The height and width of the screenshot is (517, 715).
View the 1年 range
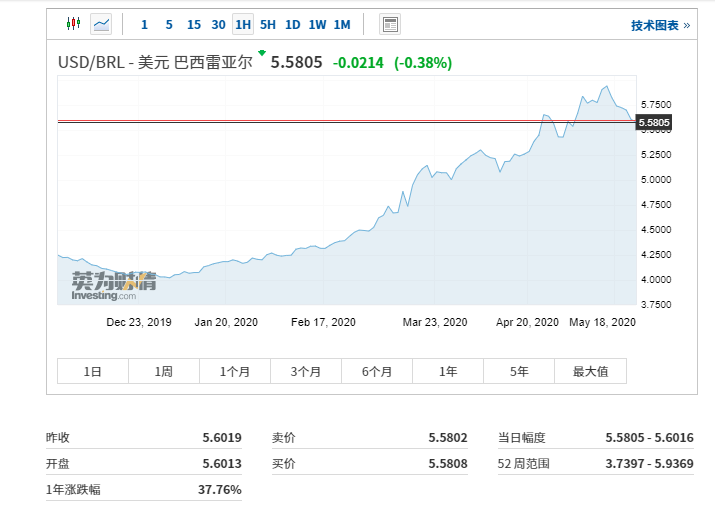(x=448, y=371)
